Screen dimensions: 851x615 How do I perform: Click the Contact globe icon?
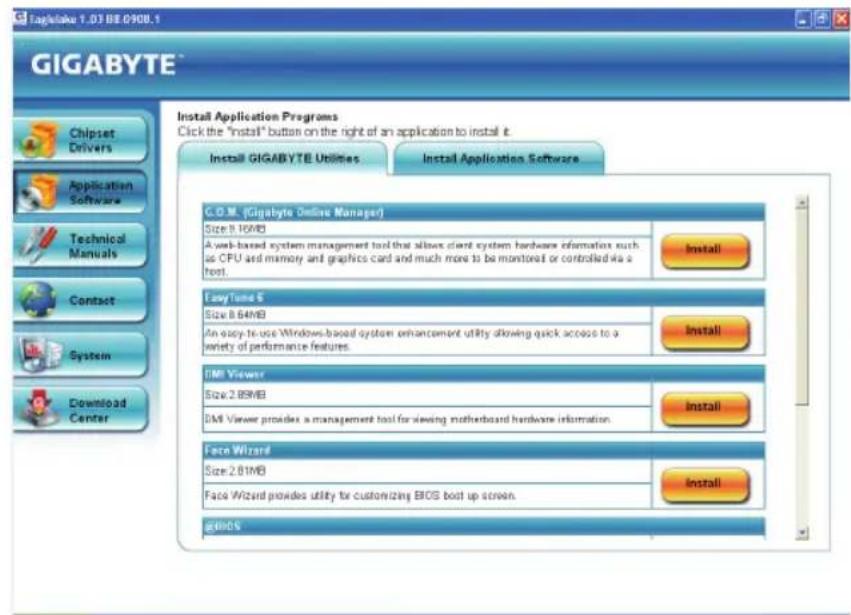[x=38, y=300]
